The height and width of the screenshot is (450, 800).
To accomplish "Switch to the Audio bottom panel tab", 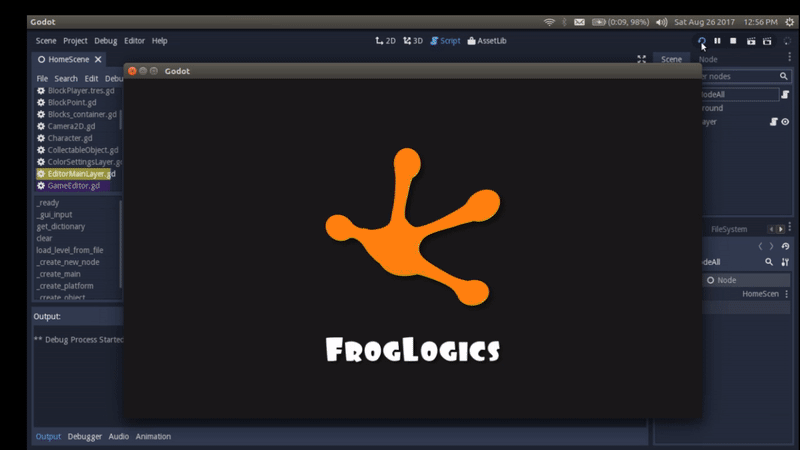I will click(118, 437).
